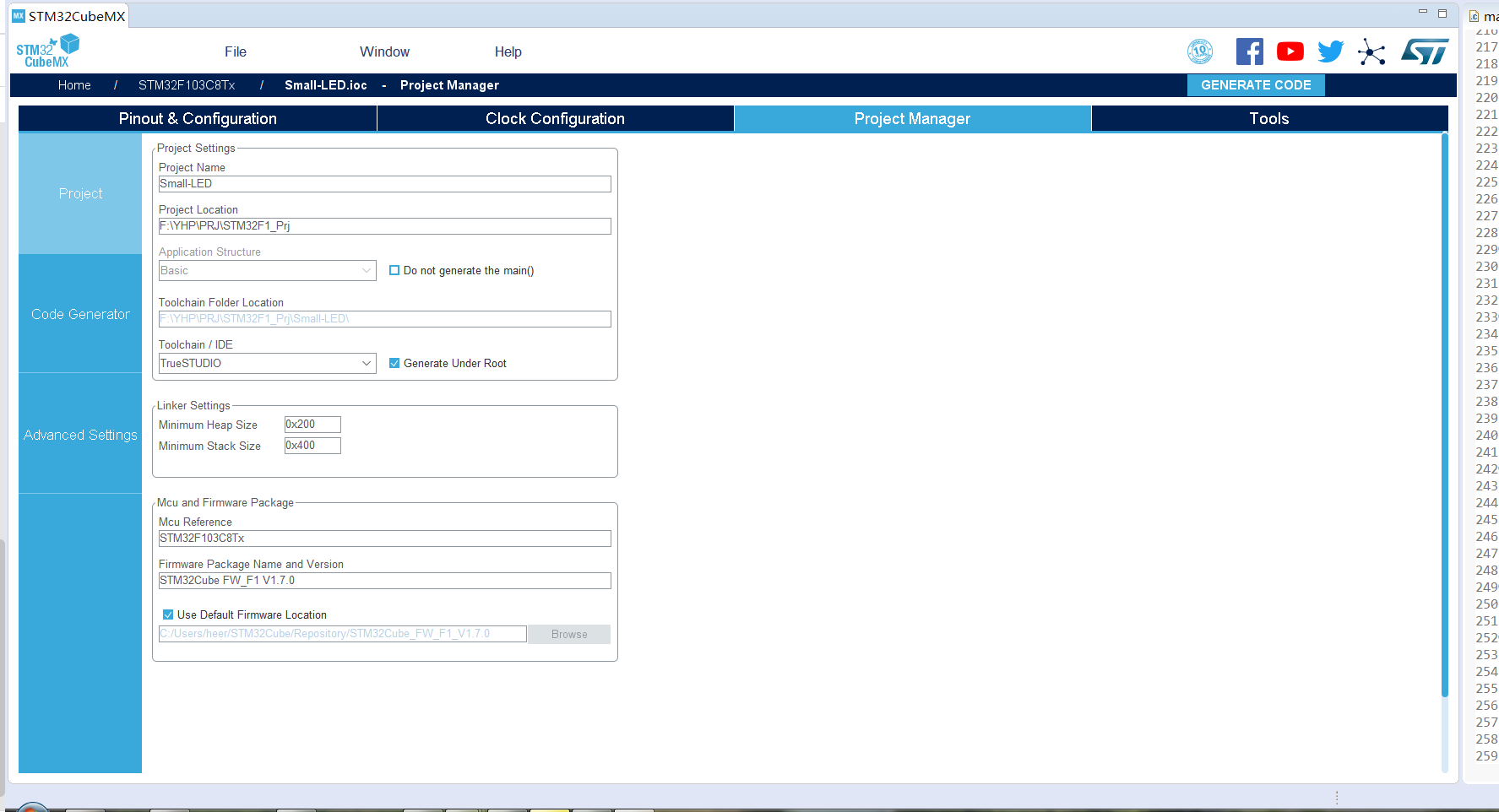1499x812 pixels.
Task: Click the Mcu Reference field
Action: point(384,539)
